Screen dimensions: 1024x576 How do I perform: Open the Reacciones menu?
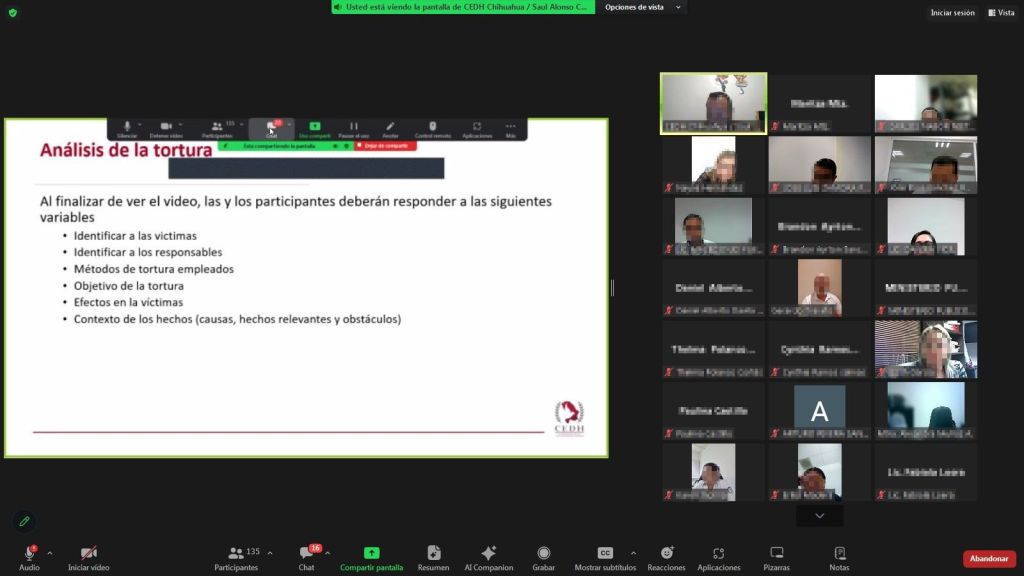[x=666, y=557]
